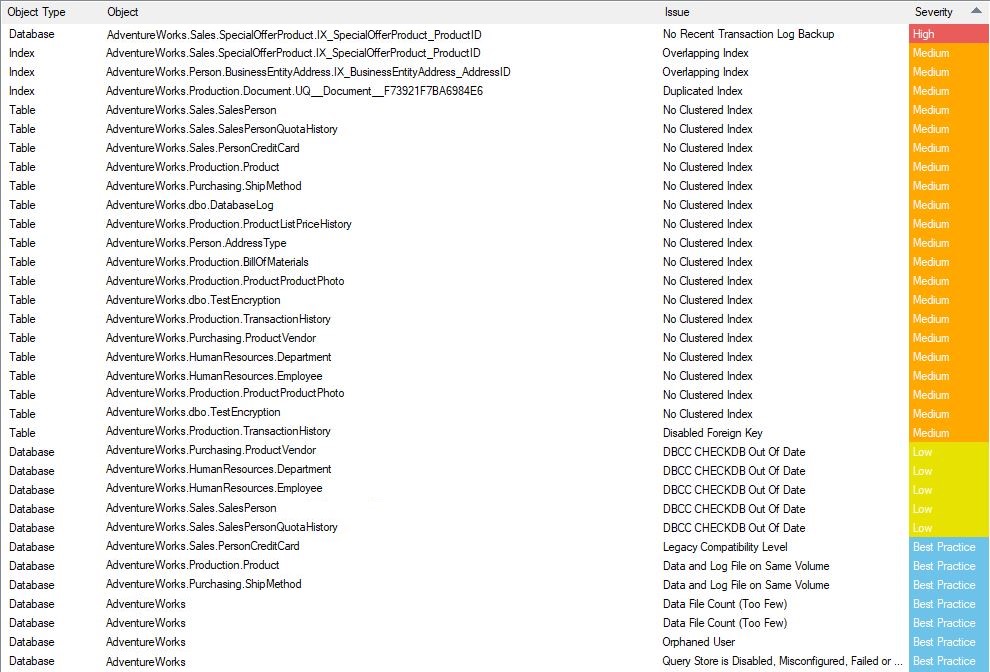Viewport: 990px width, 672px height.
Task: Select the 'Query Store is Disabled' issue cell
Action: [x=783, y=661]
